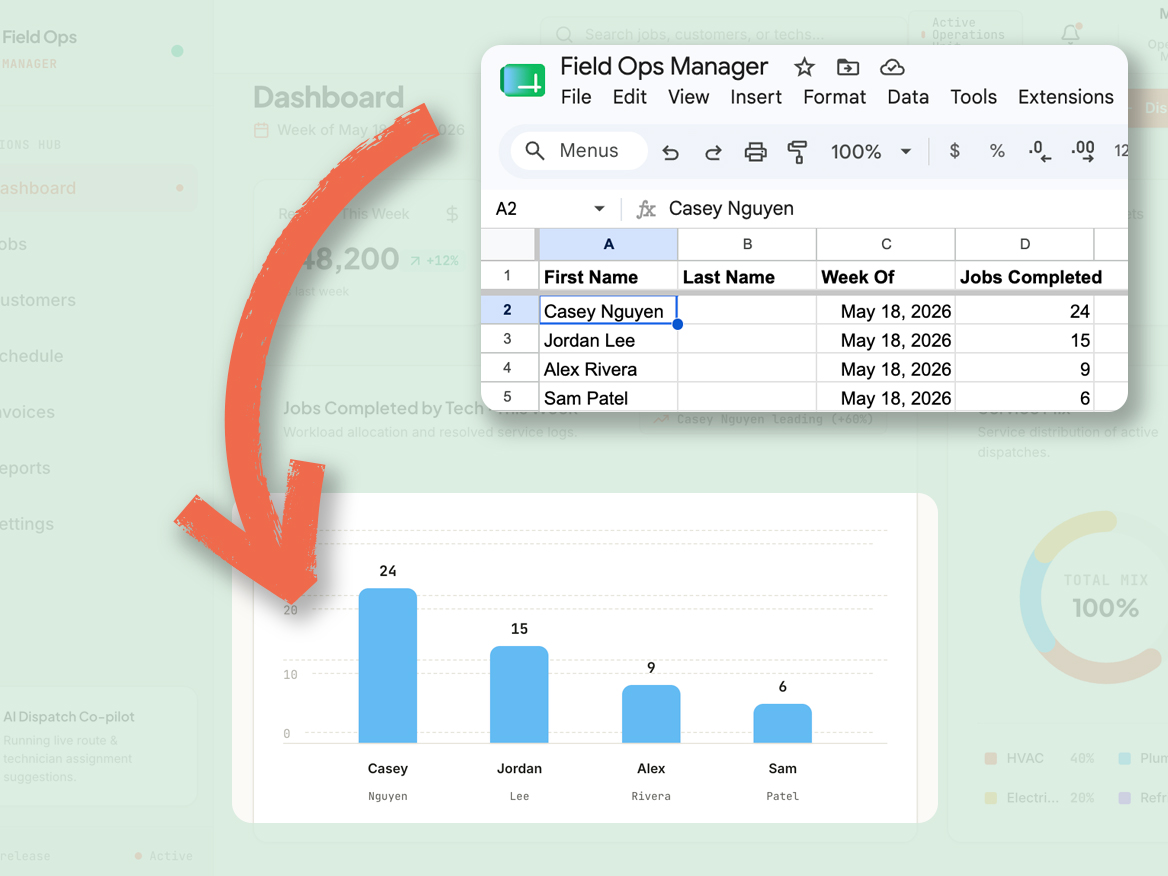The image size is (1168, 876).
Task: Click the Last Name header cell
Action: (x=747, y=277)
